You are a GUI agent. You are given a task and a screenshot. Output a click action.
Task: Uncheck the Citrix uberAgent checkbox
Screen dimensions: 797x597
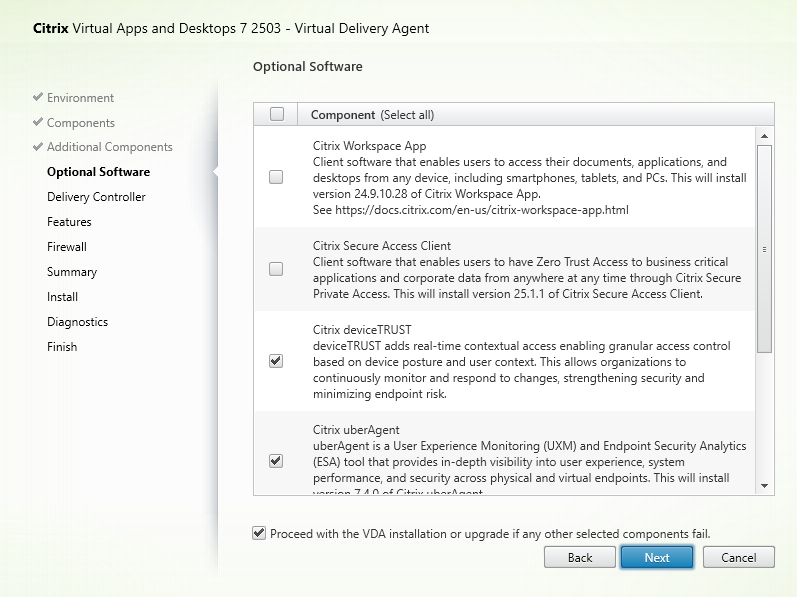point(276,461)
